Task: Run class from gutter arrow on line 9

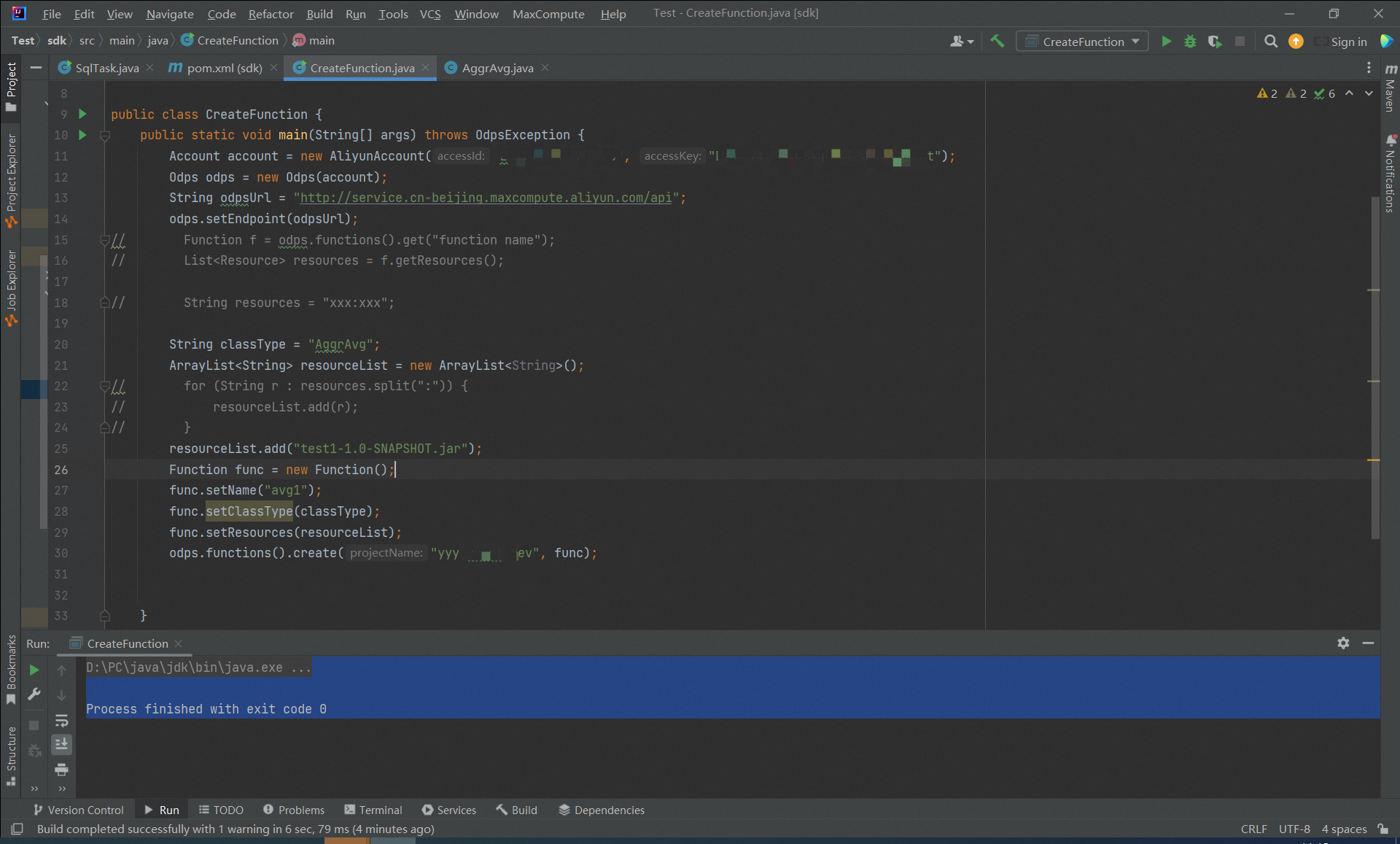Action: click(x=82, y=114)
